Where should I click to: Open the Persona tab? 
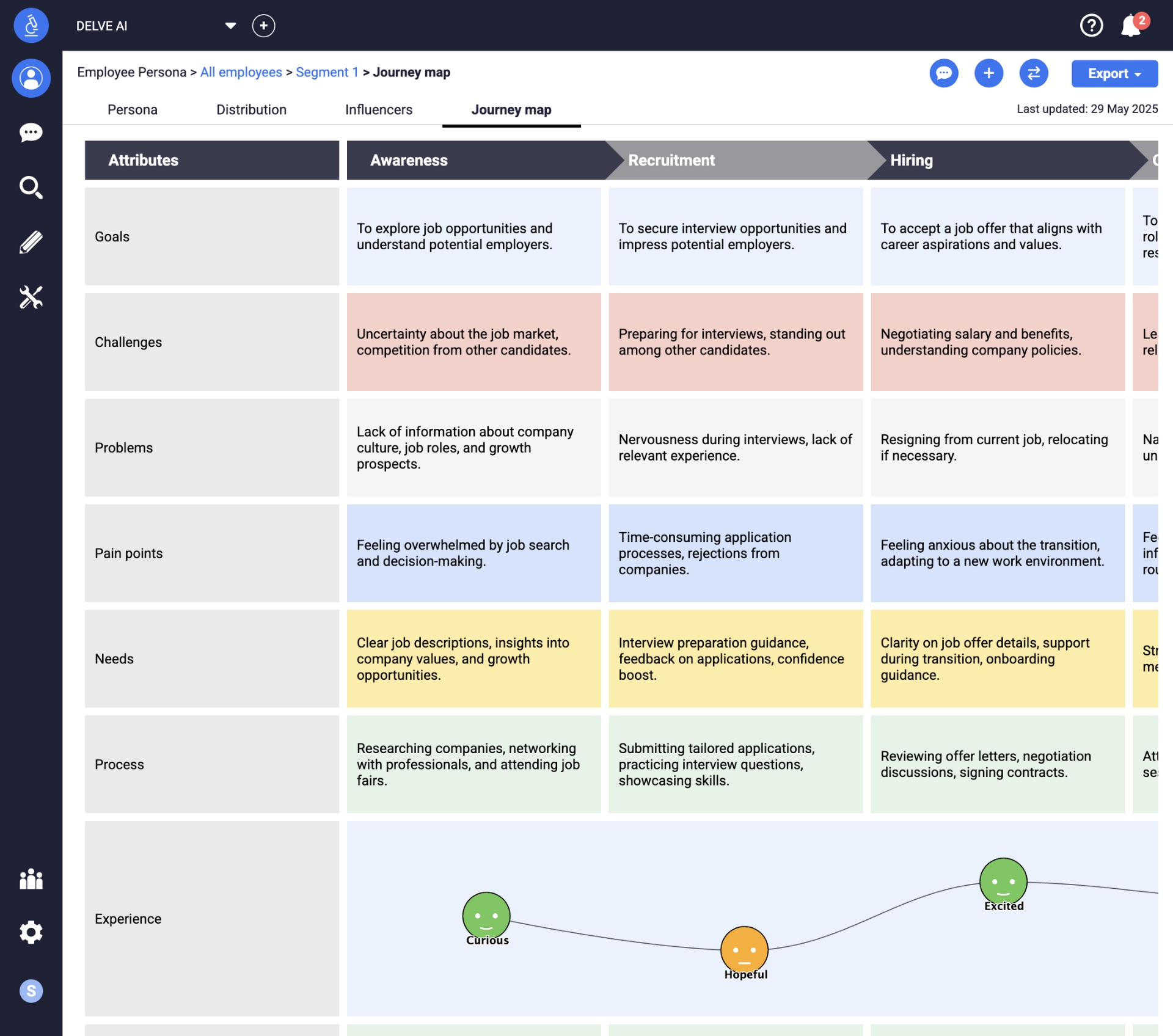(x=133, y=110)
